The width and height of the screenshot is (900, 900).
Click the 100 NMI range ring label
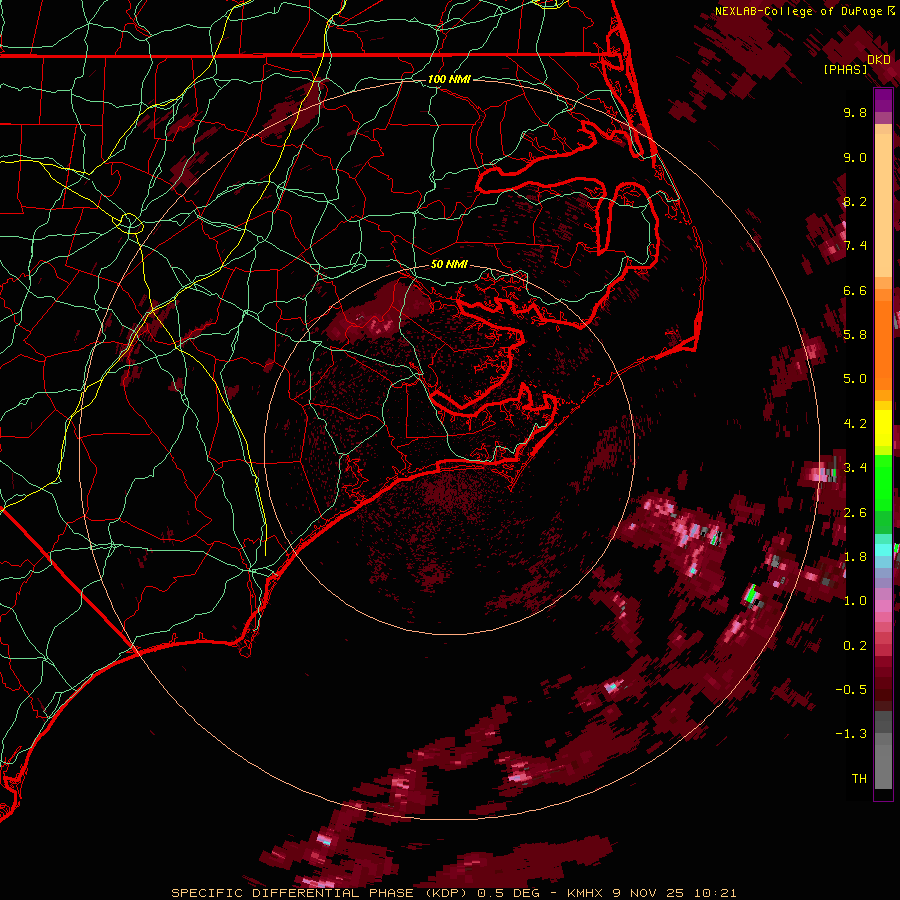tap(449, 79)
